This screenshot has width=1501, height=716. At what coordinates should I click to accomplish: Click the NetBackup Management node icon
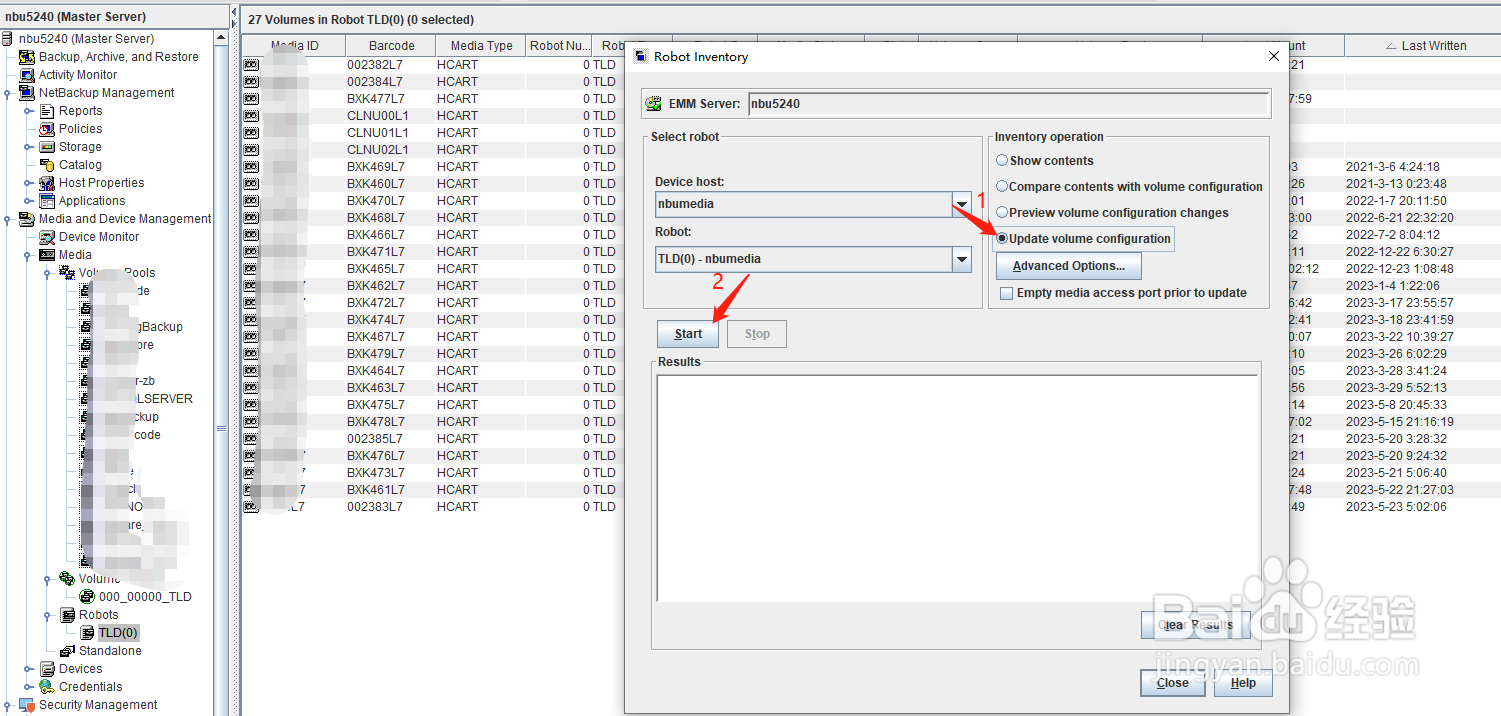click(27, 93)
